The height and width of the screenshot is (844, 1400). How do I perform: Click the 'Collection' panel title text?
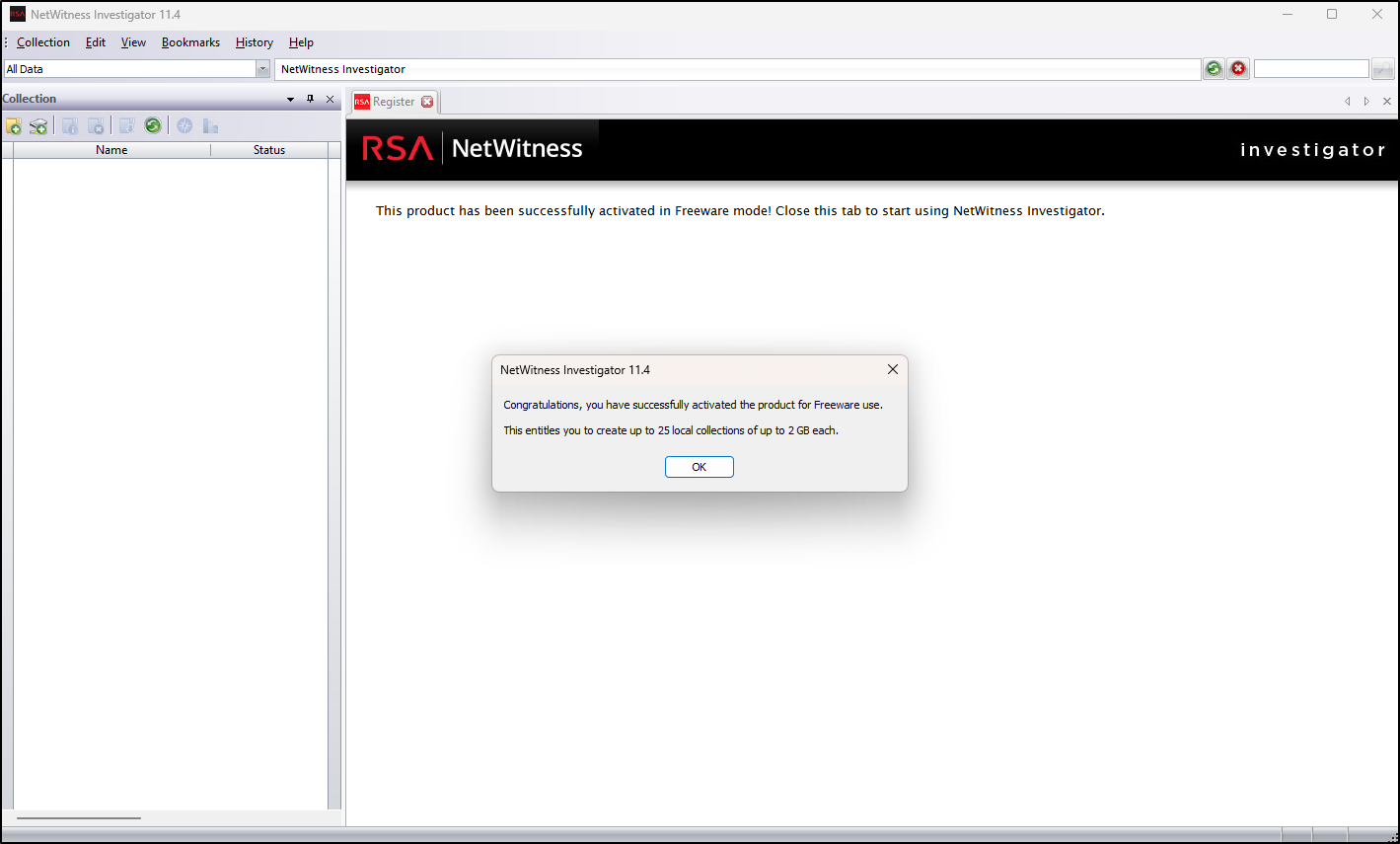point(30,99)
